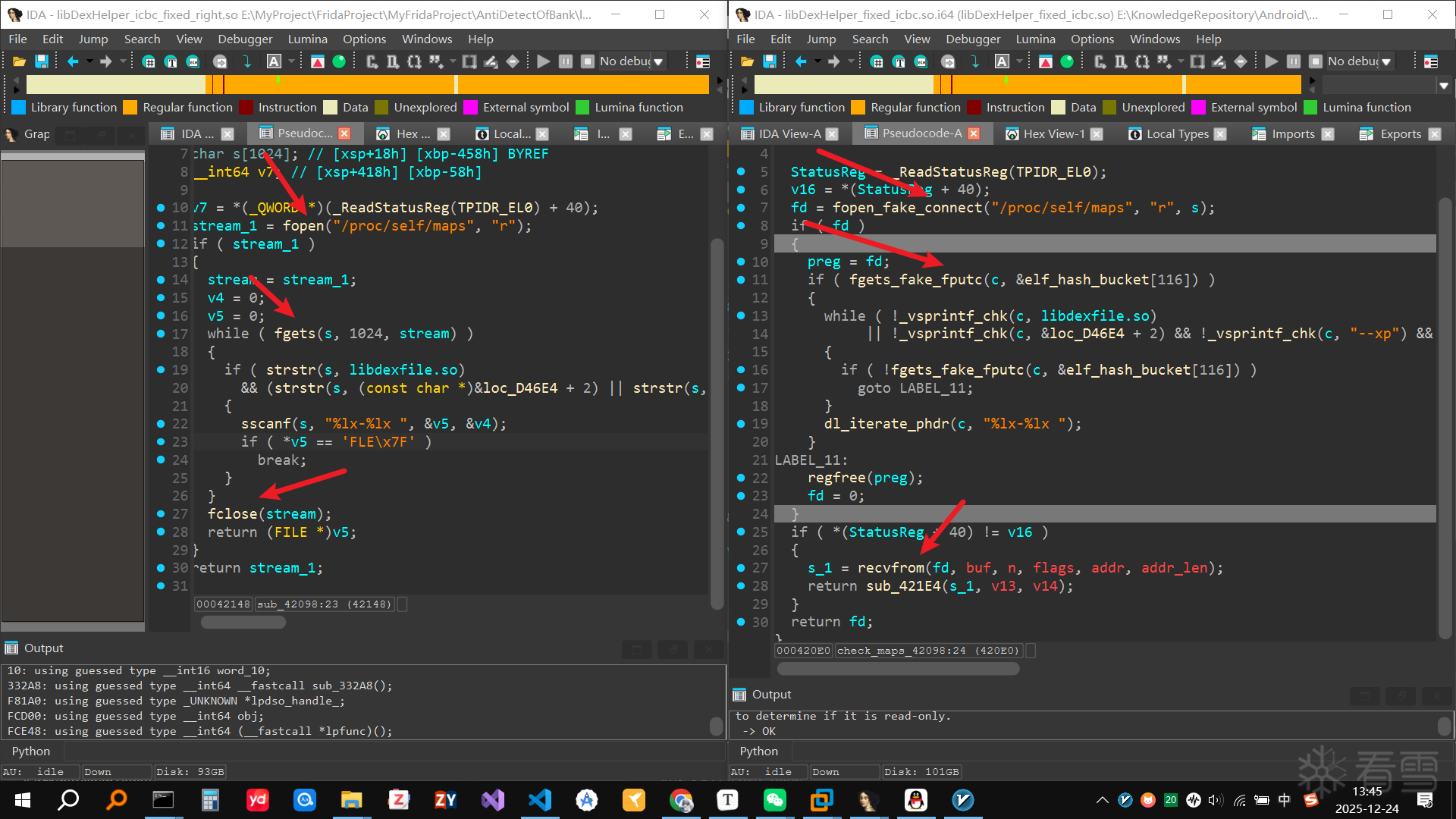Click the text search 'A' icon in left toolbar
Image resolution: width=1456 pixels, height=819 pixels.
click(274, 61)
